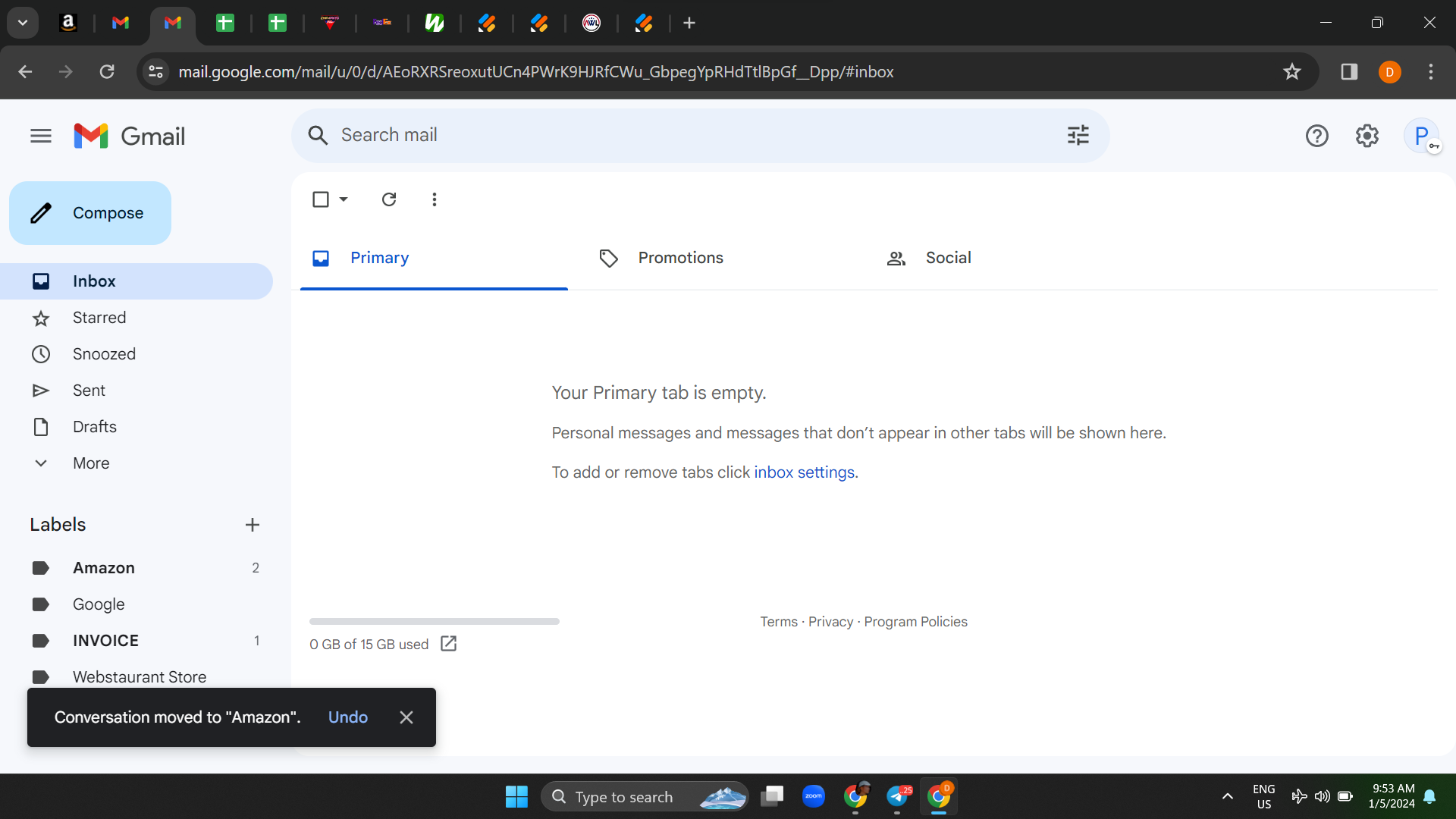The width and height of the screenshot is (1456, 819).
Task: Show hidden system tray icons
Action: [1227, 796]
